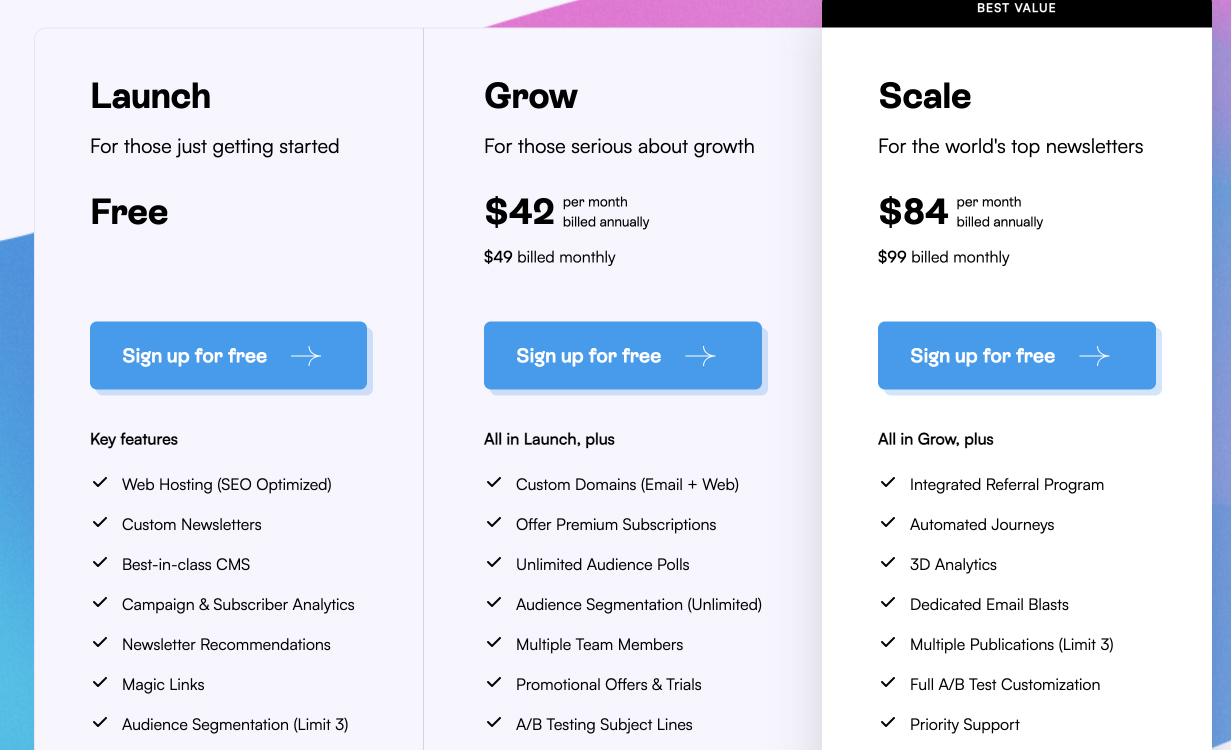
Task: Sign up for free on Grow plan
Action: (x=589, y=356)
